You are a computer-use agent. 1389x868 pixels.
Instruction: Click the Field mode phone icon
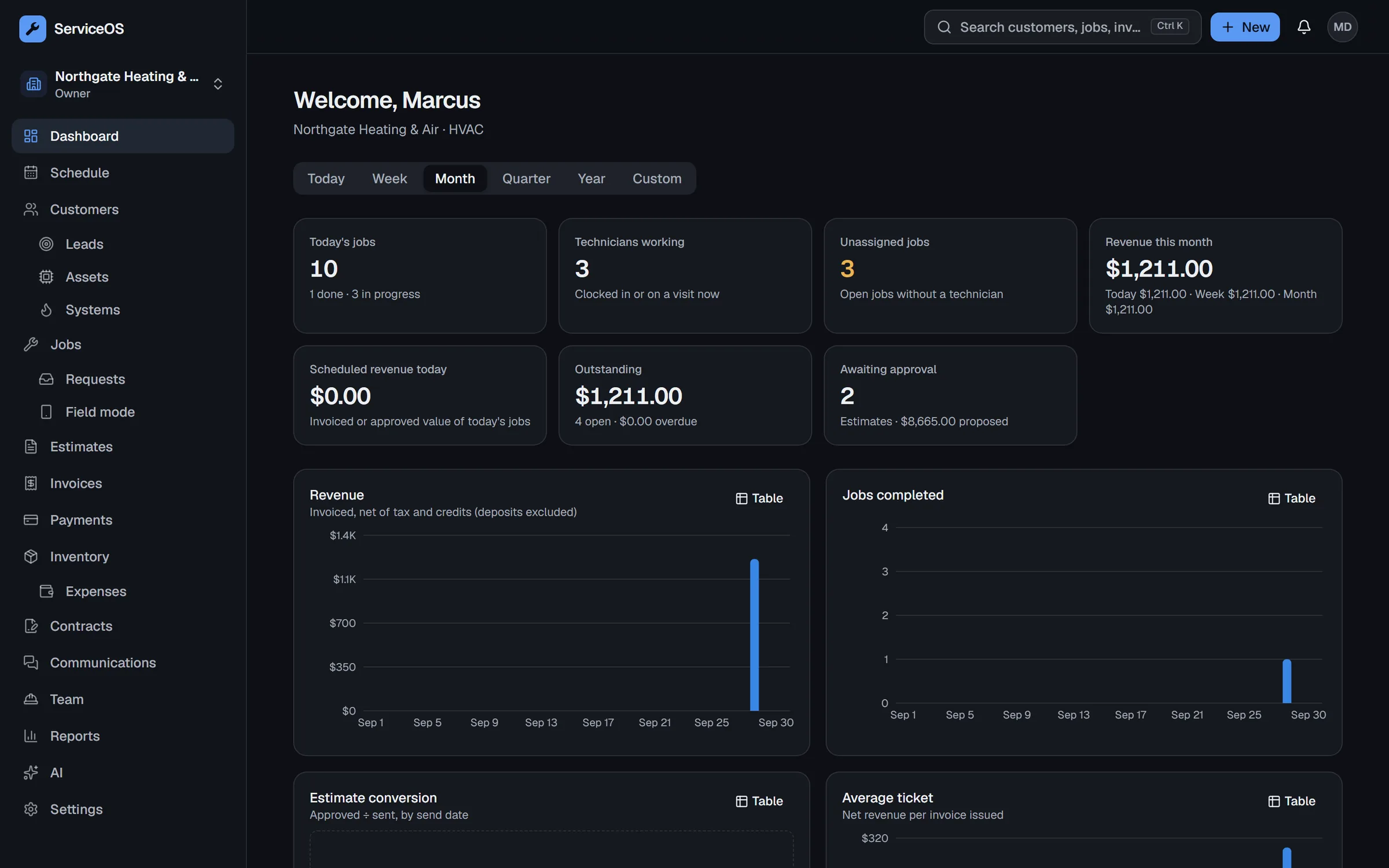click(x=46, y=411)
